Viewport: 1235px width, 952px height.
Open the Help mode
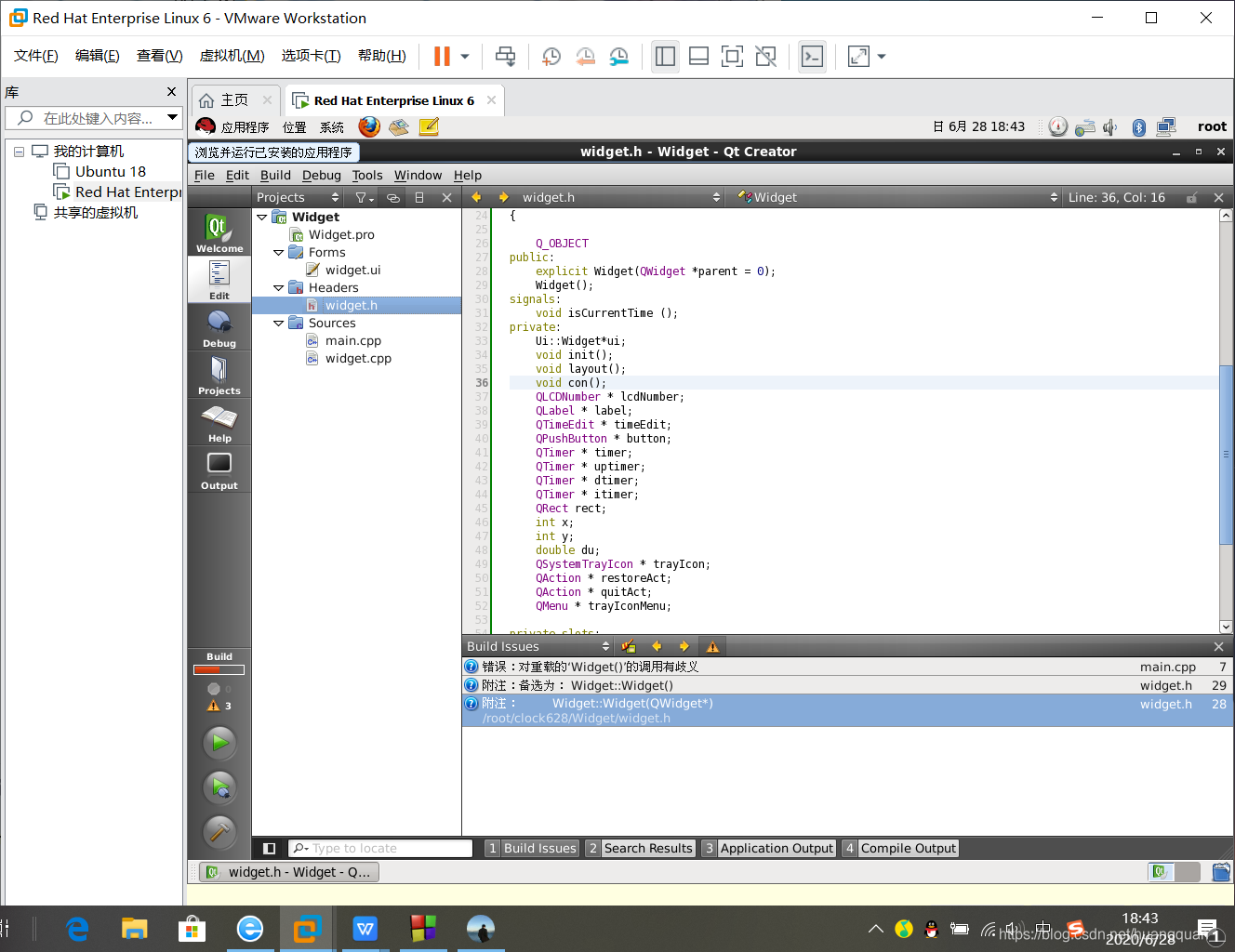[x=219, y=422]
